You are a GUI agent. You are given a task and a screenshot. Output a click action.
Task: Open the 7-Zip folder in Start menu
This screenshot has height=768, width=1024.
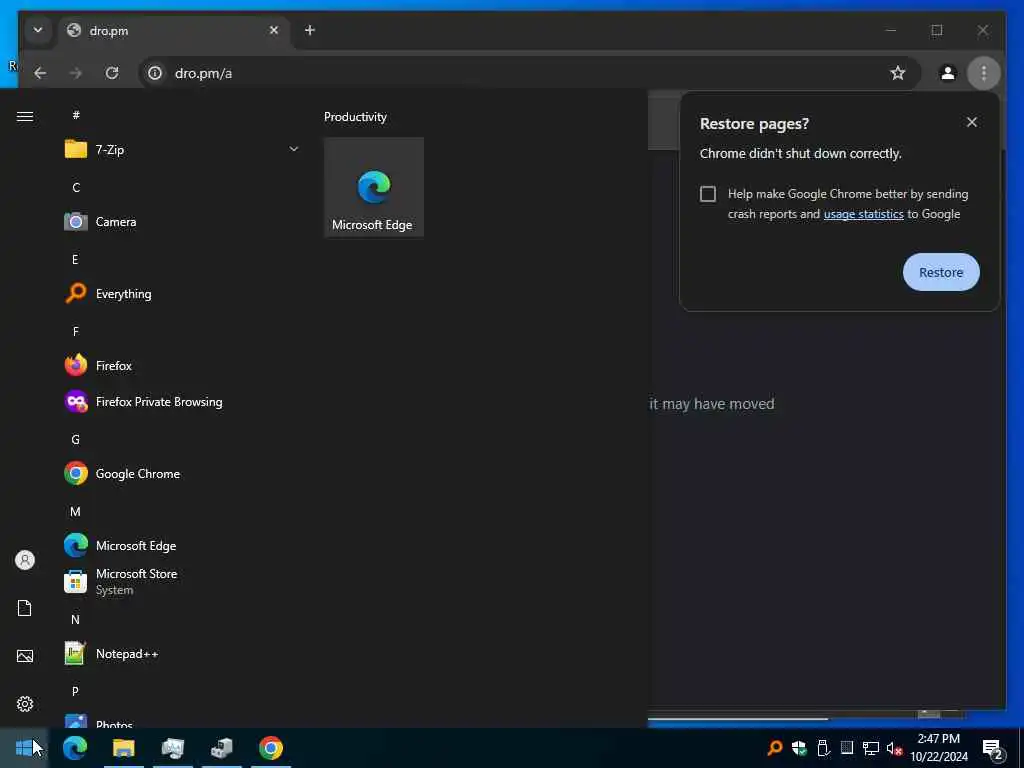click(x=182, y=150)
